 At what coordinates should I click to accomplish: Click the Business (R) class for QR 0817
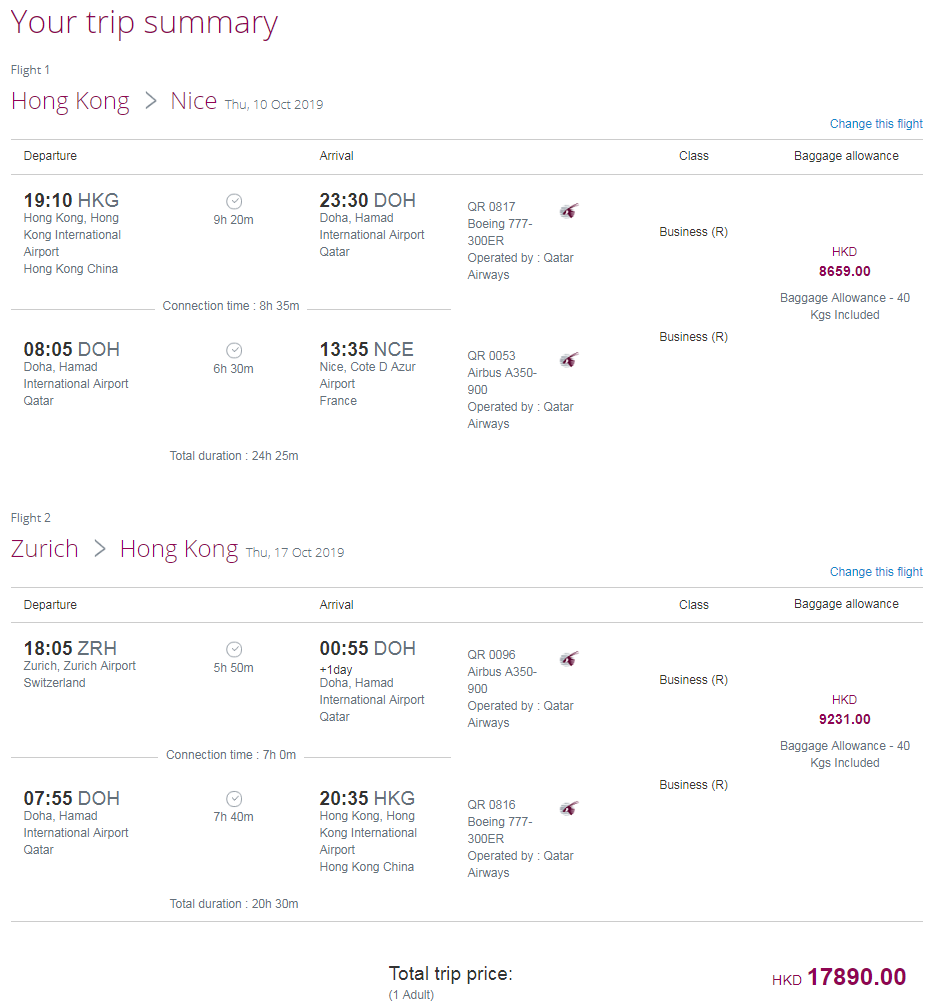[694, 231]
